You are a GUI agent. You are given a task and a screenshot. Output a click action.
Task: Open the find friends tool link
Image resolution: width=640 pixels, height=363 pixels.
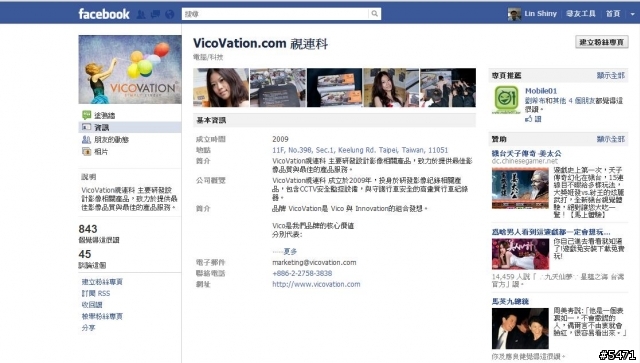pos(581,13)
